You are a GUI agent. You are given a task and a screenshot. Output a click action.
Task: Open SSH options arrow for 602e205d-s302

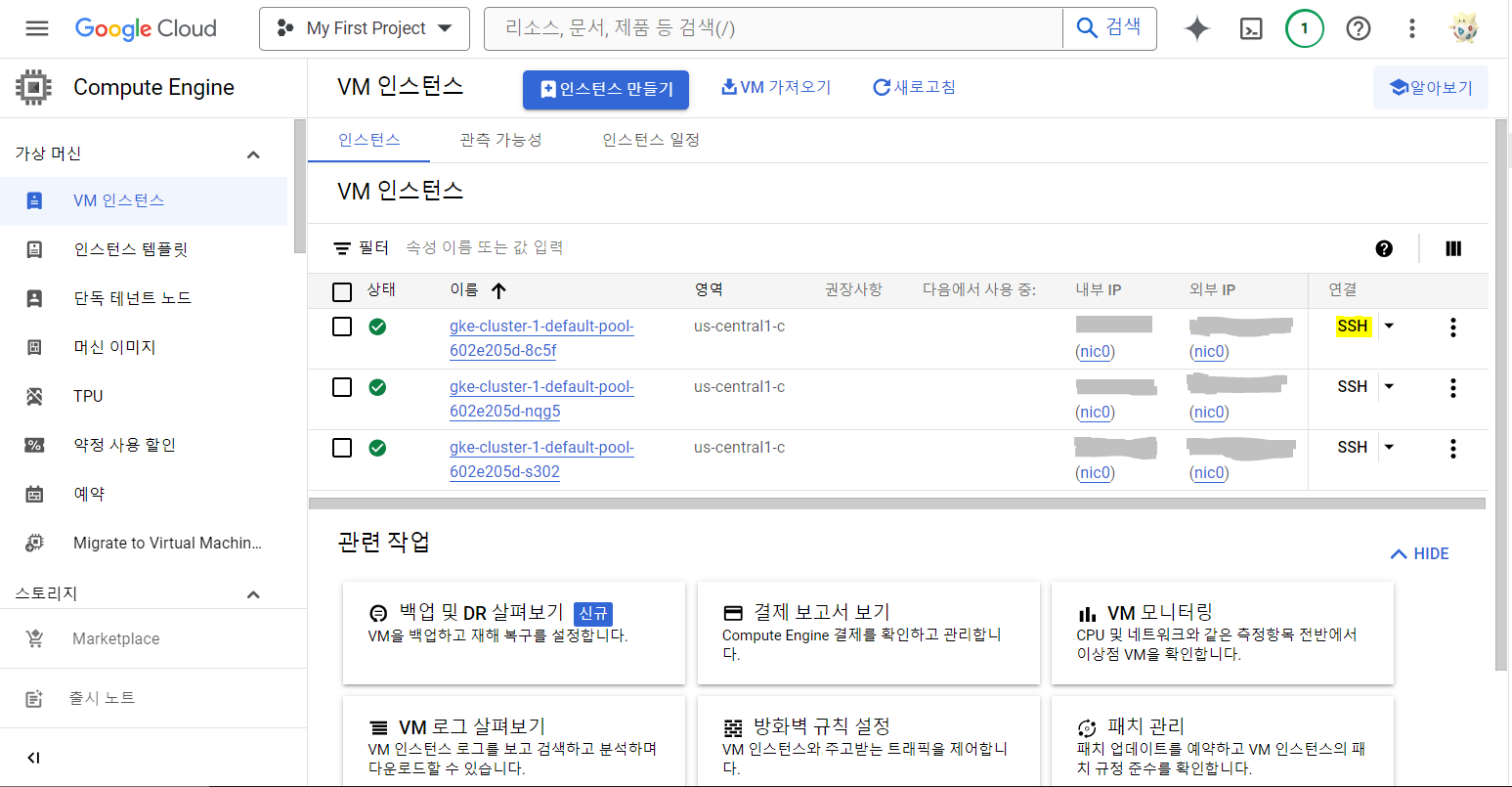coord(1389,448)
